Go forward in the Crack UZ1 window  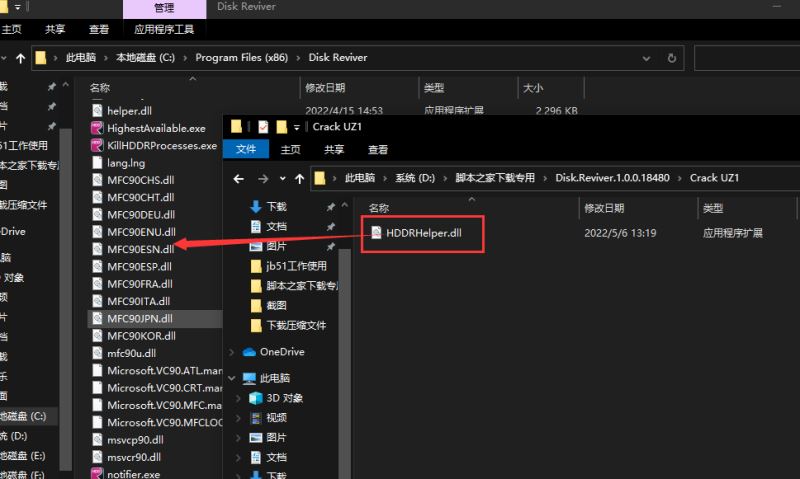click(x=263, y=179)
